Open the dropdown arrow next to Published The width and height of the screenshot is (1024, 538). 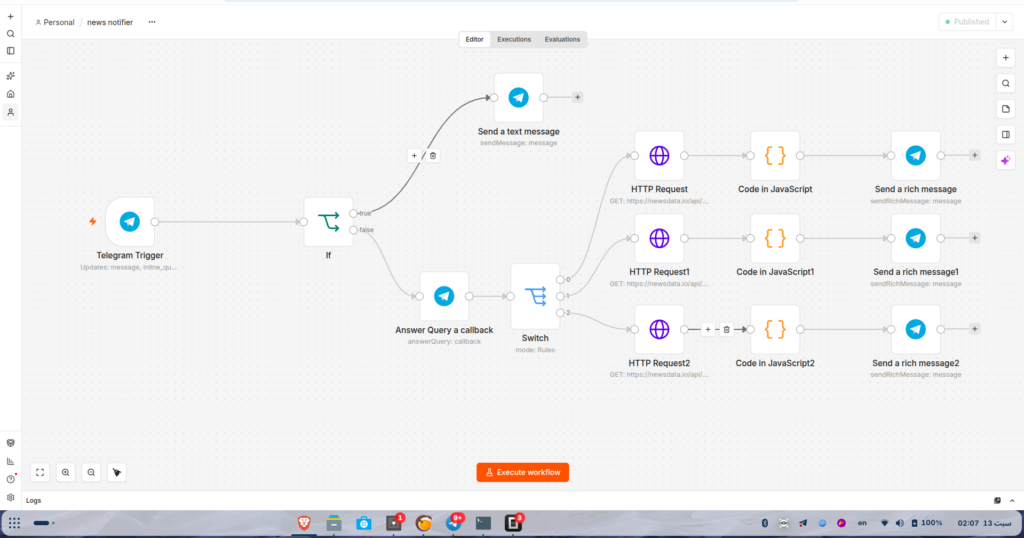pyautogui.click(x=1005, y=22)
